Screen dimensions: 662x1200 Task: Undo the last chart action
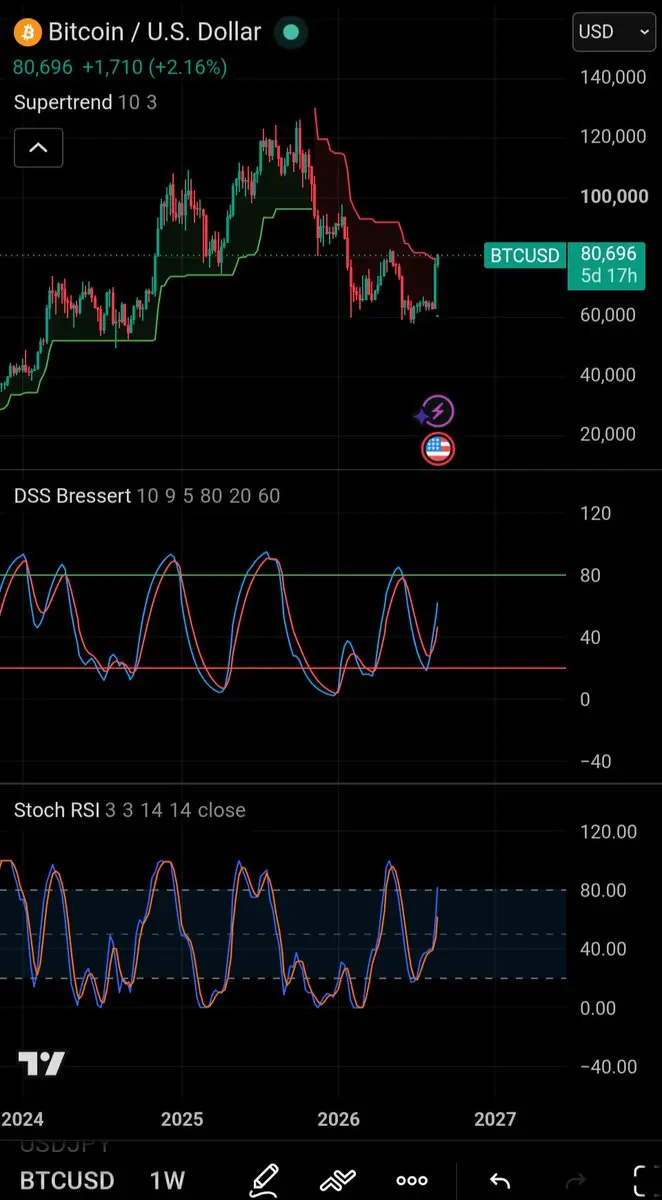click(500, 1181)
